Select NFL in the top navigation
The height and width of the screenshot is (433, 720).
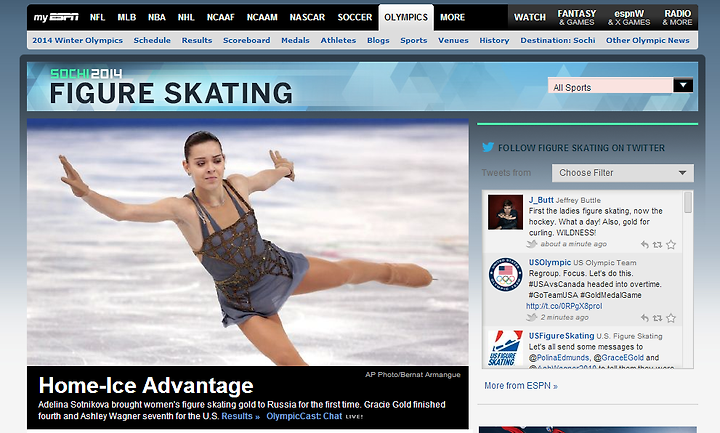[97, 17]
